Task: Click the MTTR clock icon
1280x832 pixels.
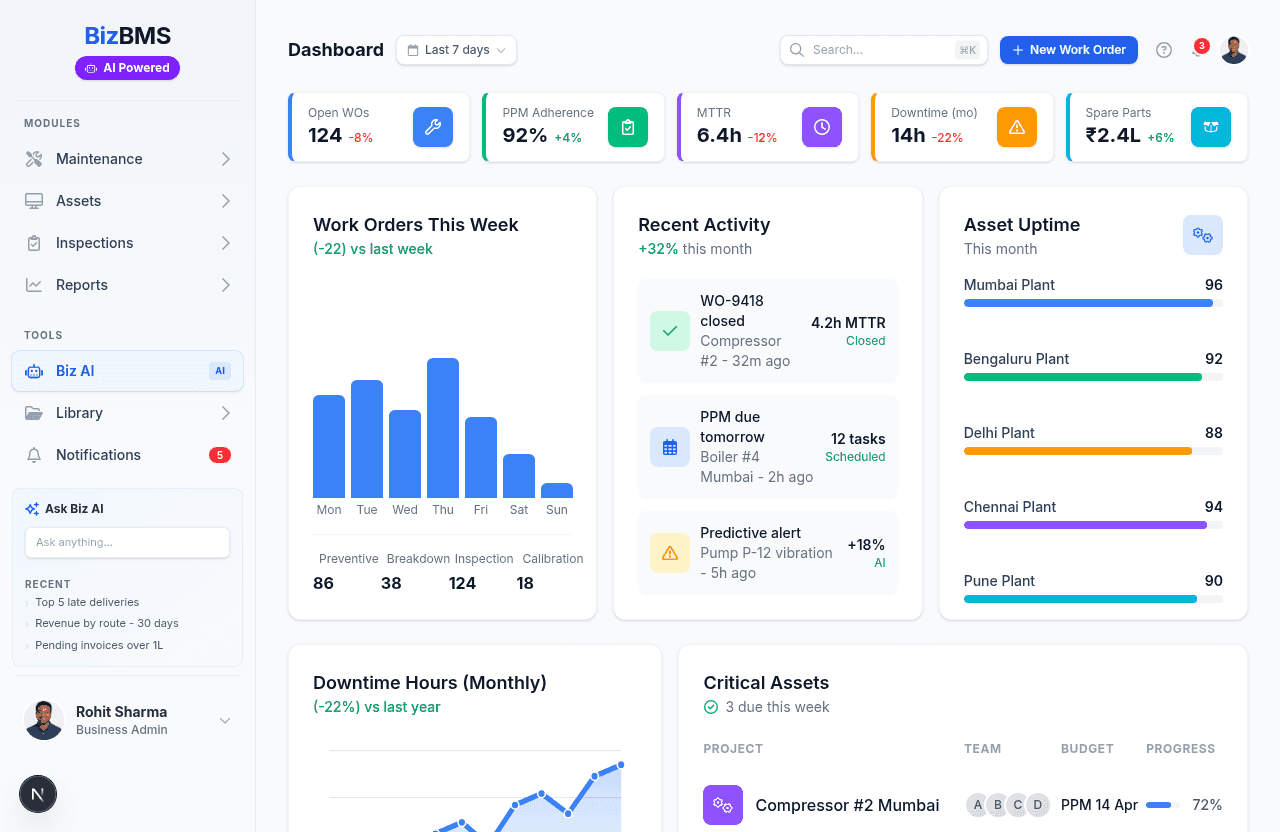Action: click(x=821, y=127)
